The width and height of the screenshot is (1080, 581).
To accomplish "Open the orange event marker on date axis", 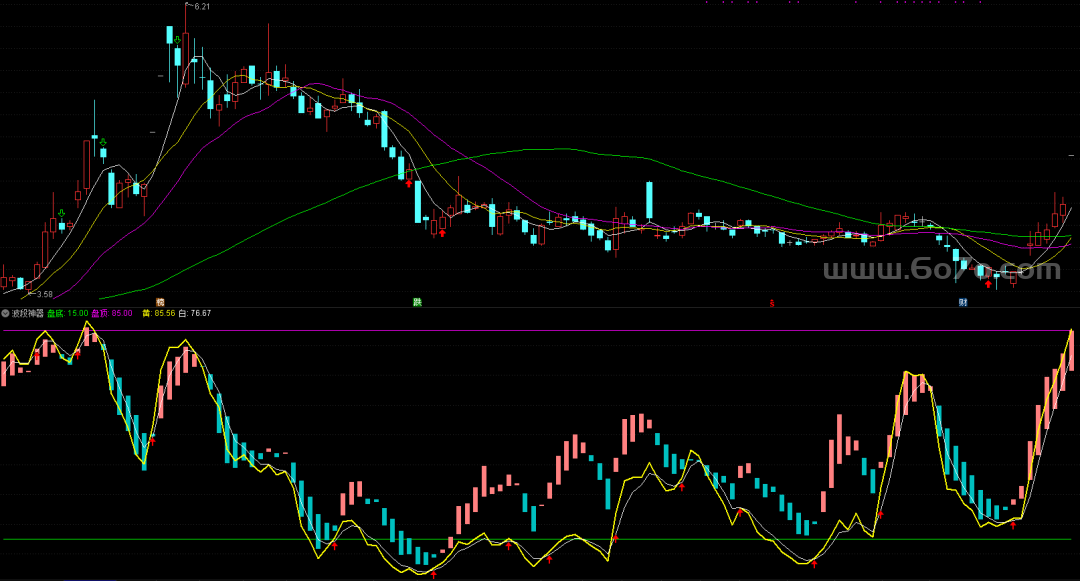I will [159, 301].
